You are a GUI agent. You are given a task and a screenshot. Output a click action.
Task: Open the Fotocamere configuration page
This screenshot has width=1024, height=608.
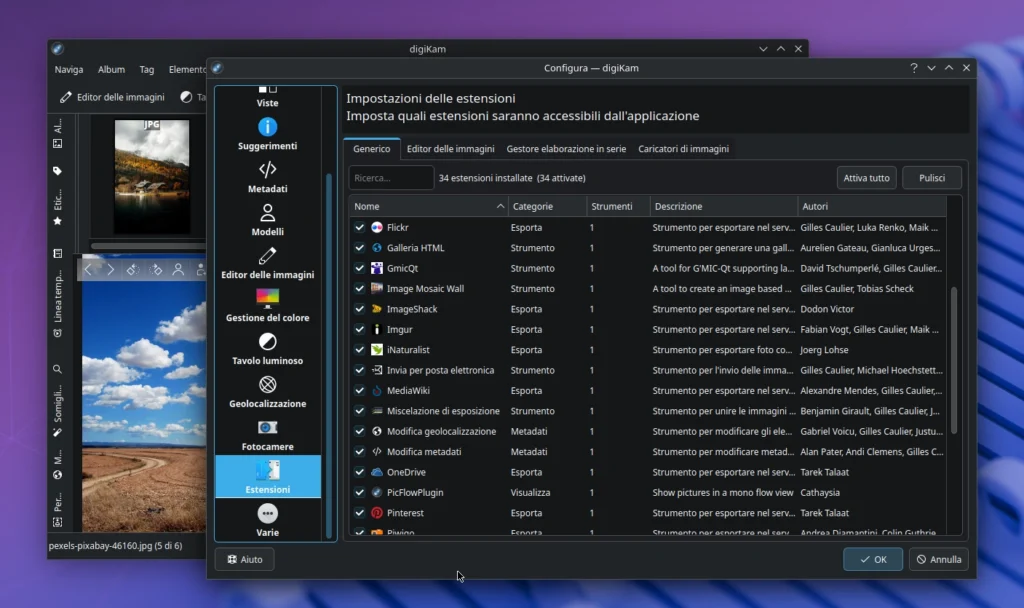267,444
